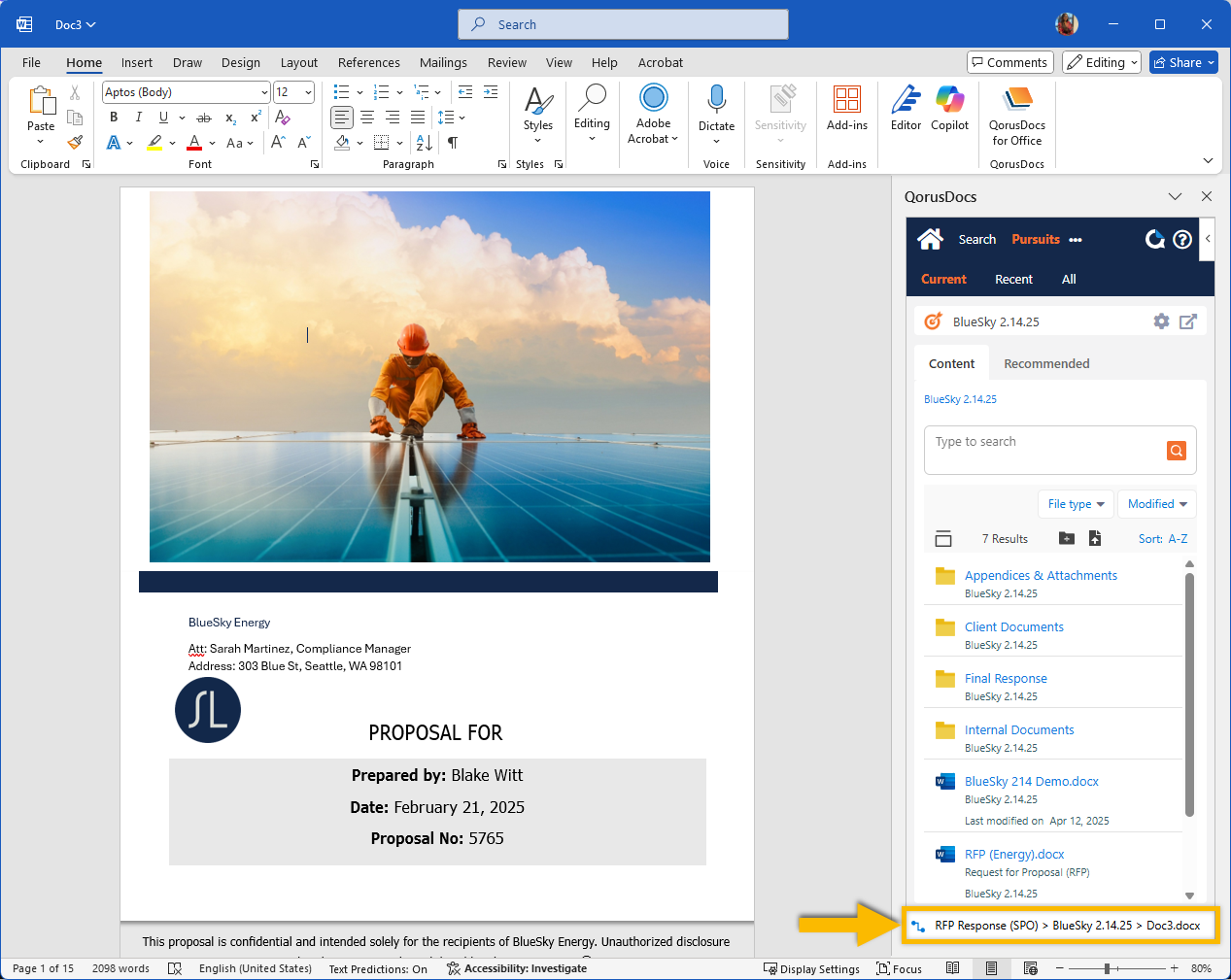Adjust the zoom slider in status bar
Viewport: 1231px width, 980px height.
click(1107, 968)
